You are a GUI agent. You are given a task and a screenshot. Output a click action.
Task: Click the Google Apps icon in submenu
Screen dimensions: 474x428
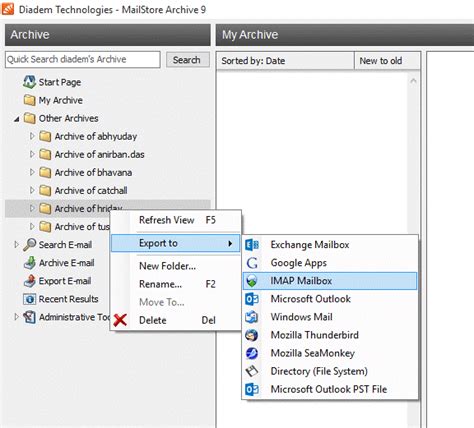pyautogui.click(x=252, y=263)
